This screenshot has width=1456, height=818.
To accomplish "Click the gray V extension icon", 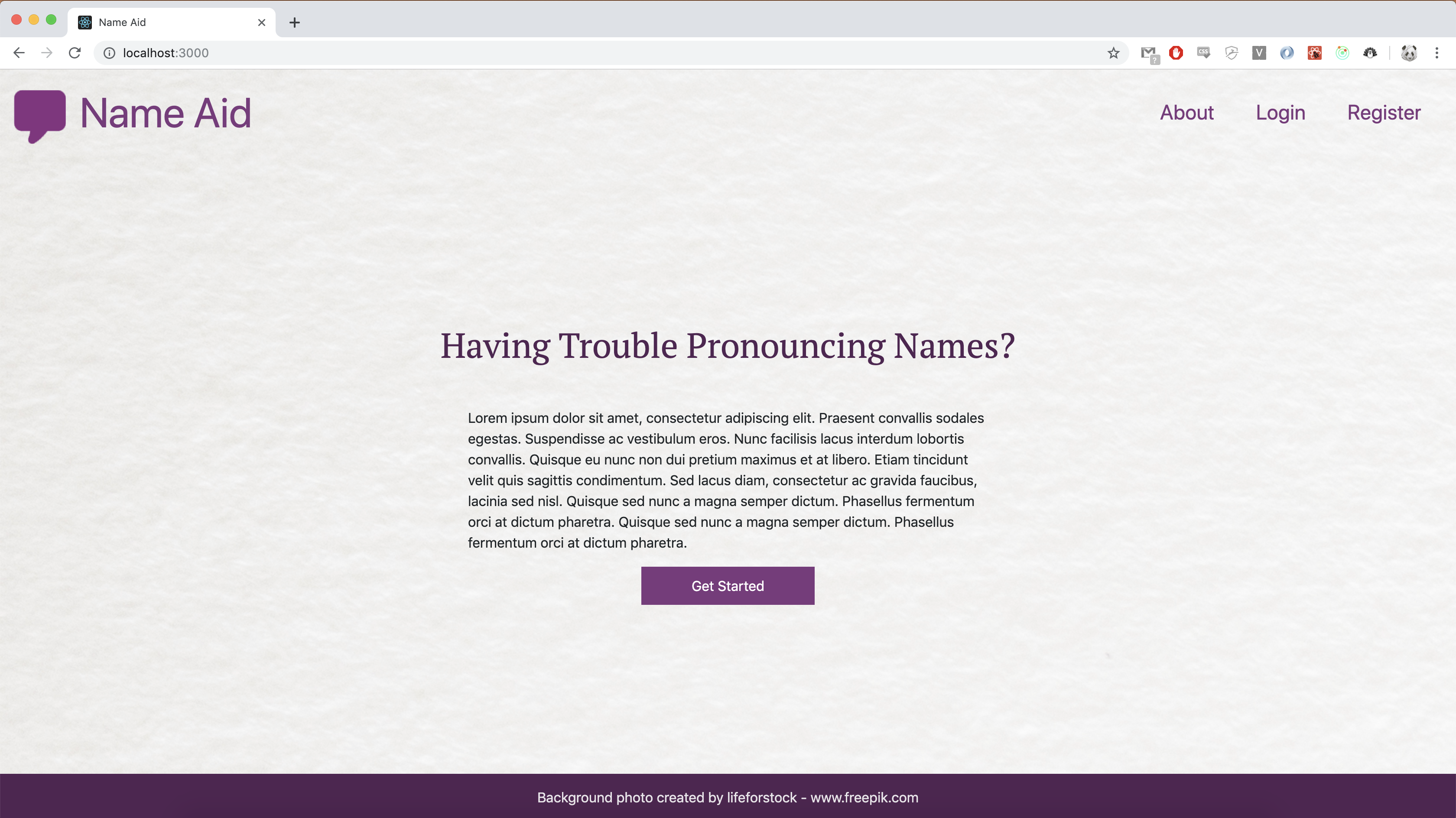I will (1259, 53).
